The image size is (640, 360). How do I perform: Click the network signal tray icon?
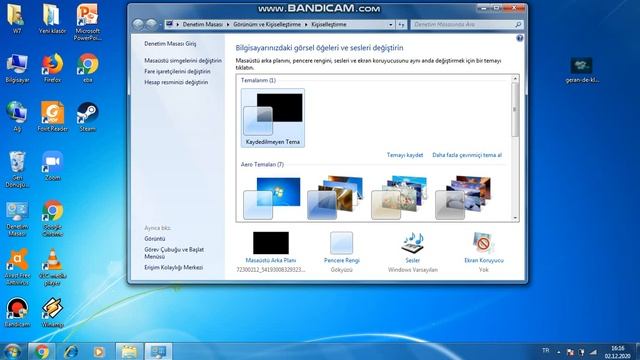point(593,352)
